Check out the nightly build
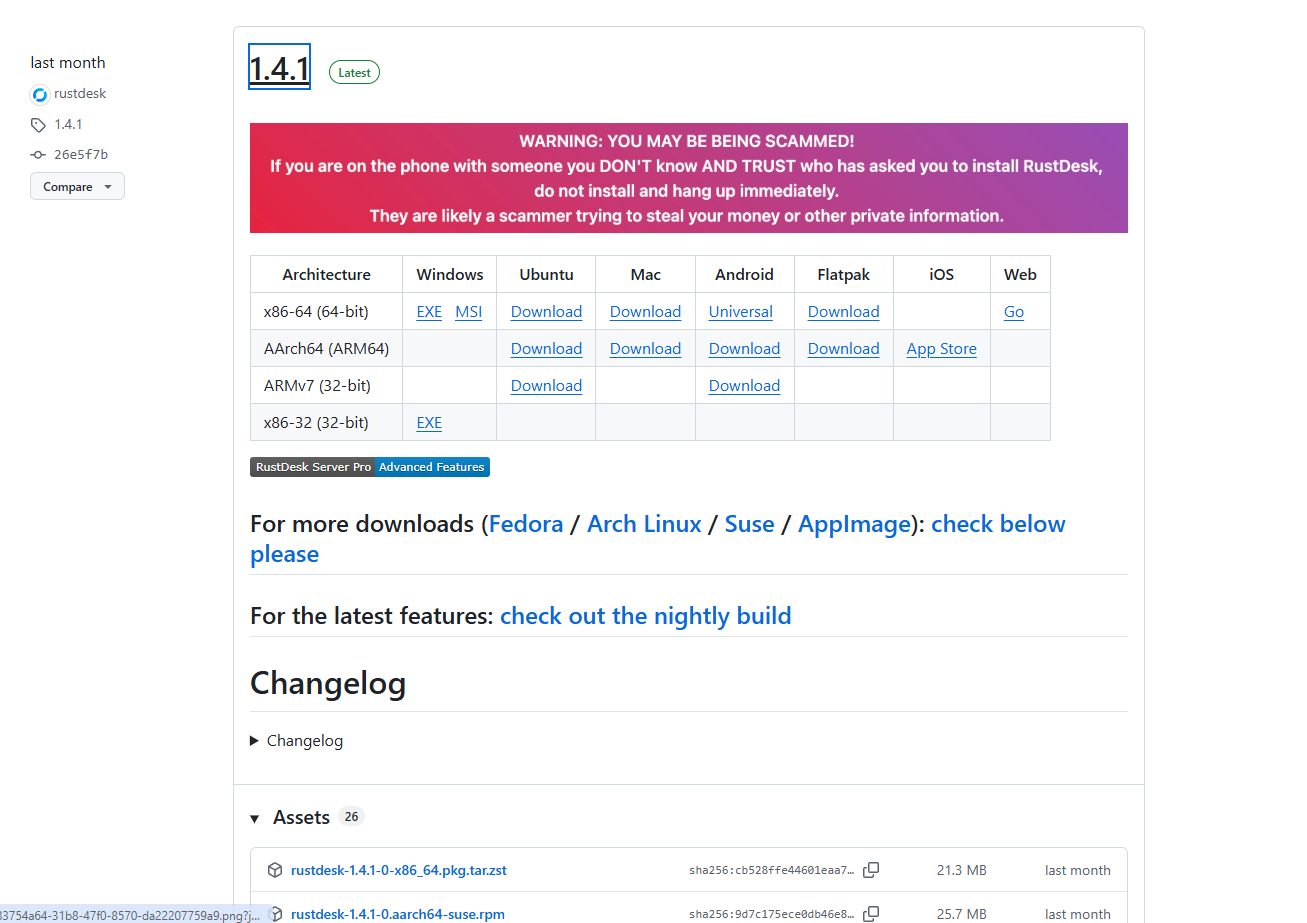The height and width of the screenshot is (923, 1307). 645,616
